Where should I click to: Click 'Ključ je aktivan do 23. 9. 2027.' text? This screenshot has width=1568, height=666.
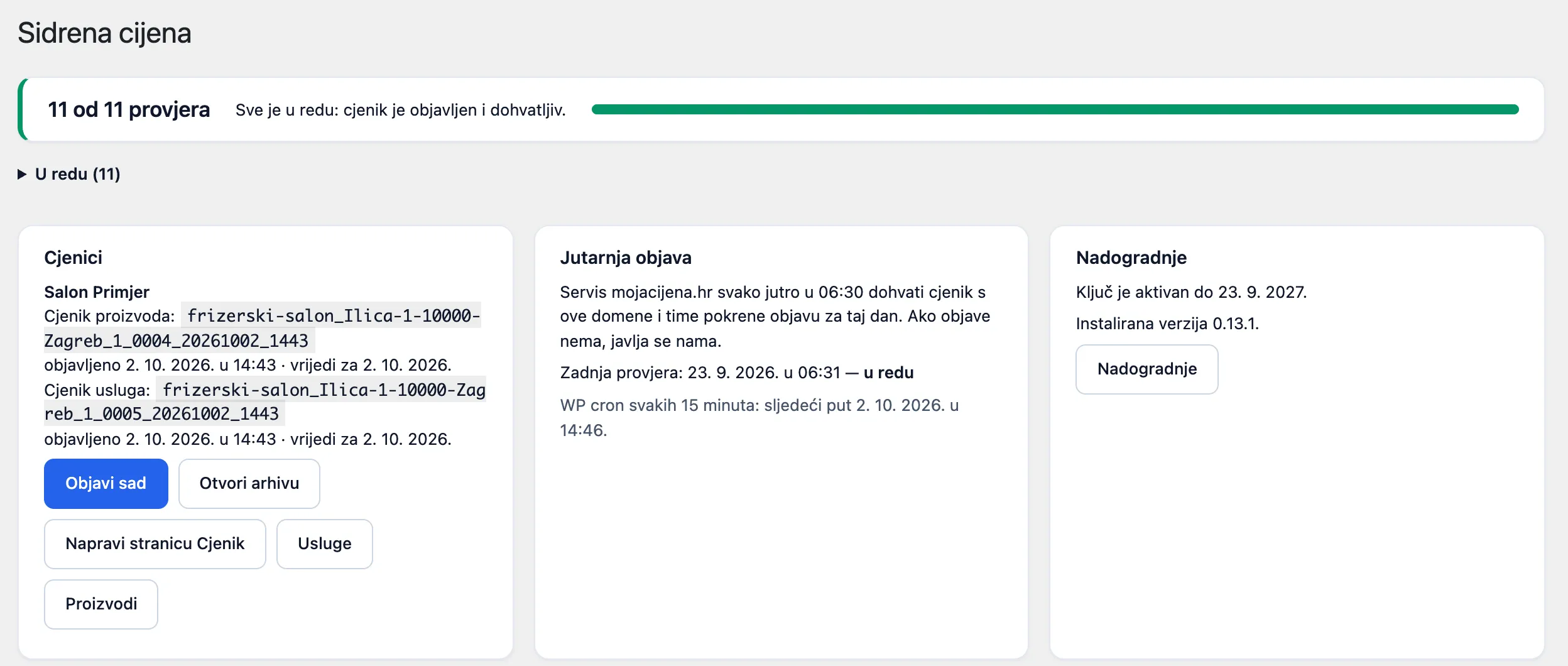1191,292
